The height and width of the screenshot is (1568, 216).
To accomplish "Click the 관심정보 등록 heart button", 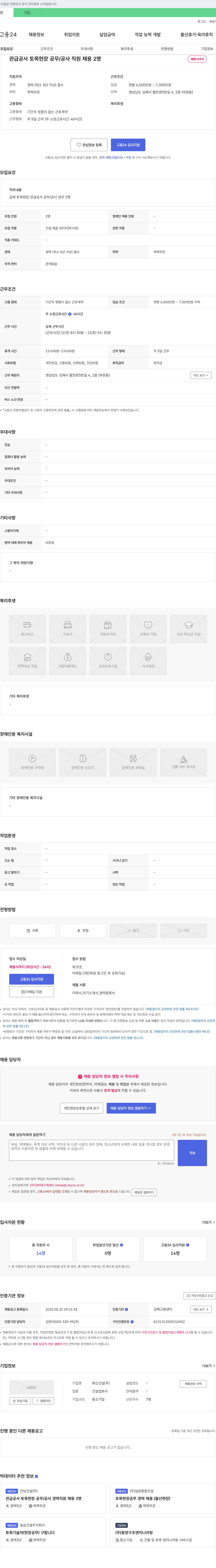I will click(89, 145).
